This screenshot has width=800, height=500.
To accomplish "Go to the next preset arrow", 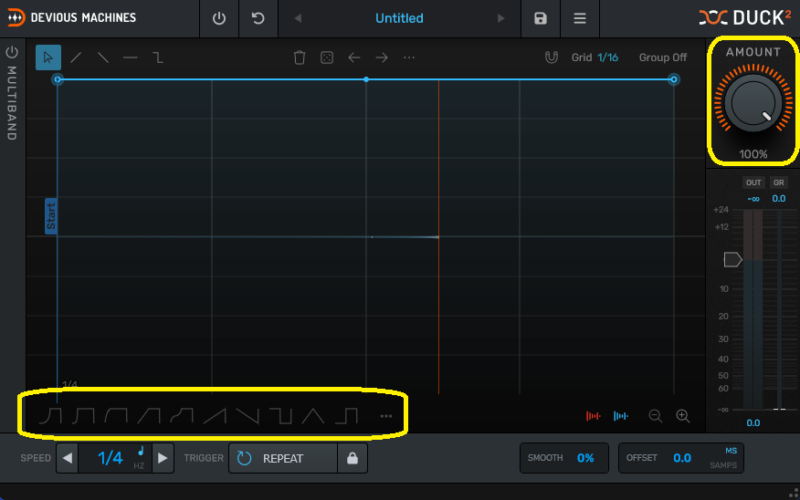I will pyautogui.click(x=501, y=19).
